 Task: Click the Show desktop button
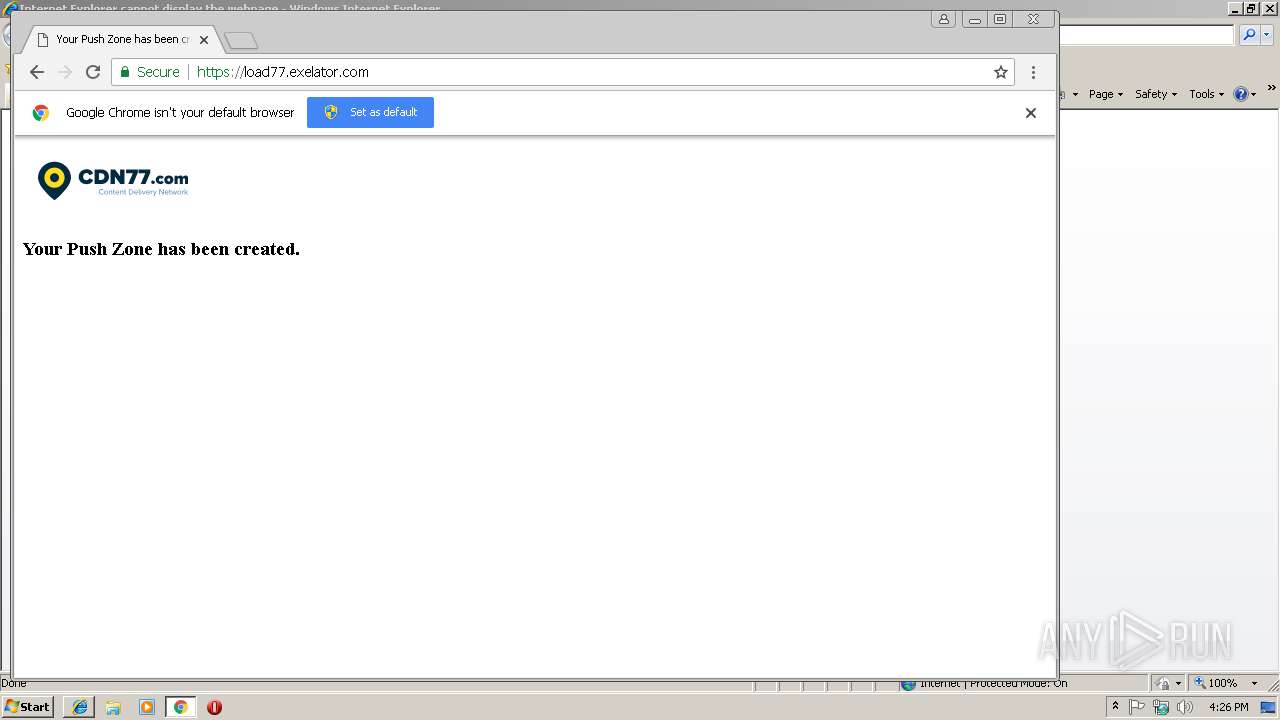pyautogui.click(x=1269, y=707)
